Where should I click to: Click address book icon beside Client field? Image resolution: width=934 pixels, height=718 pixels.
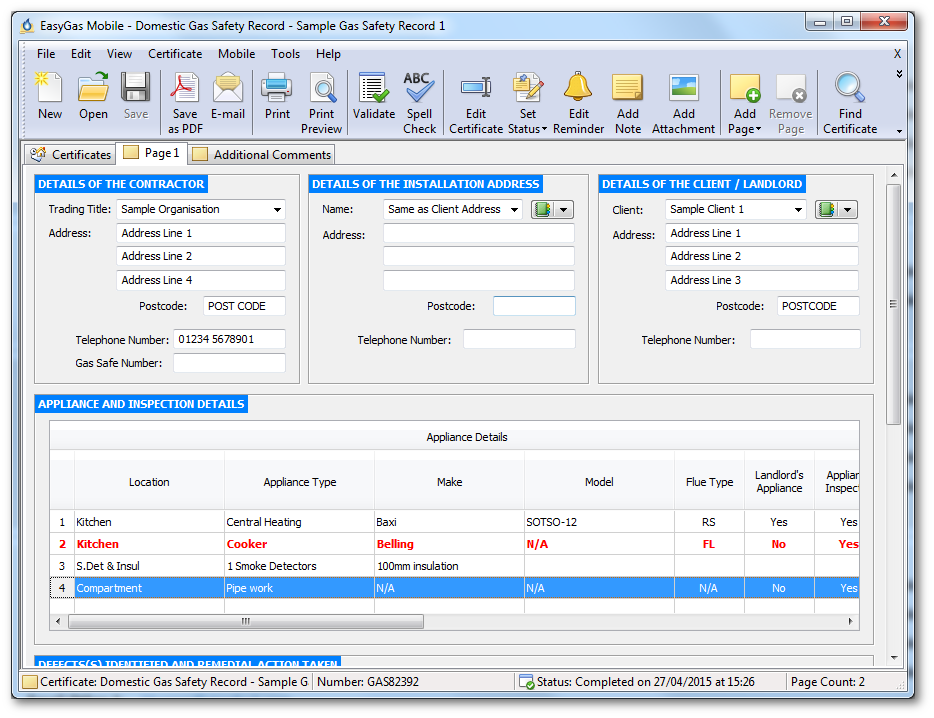point(827,209)
